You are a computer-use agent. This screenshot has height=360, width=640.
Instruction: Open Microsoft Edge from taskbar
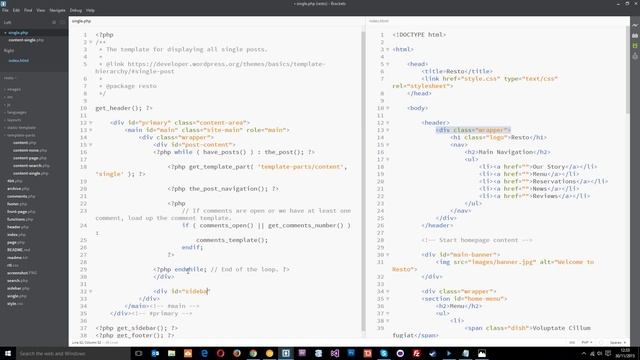[x=204, y=353]
